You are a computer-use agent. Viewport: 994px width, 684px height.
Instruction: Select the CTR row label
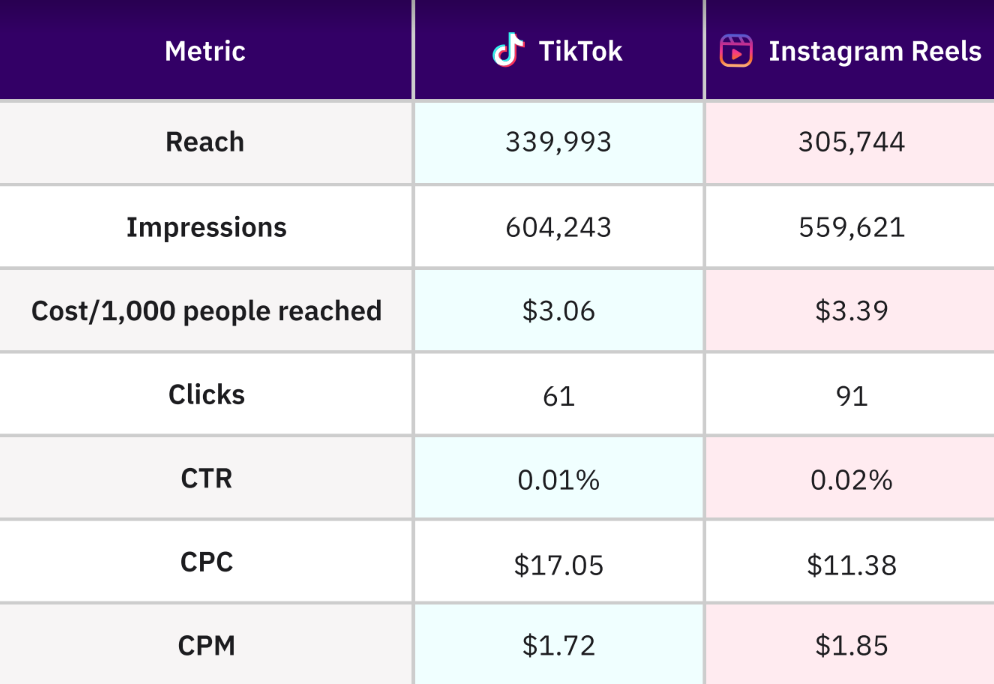coord(206,478)
